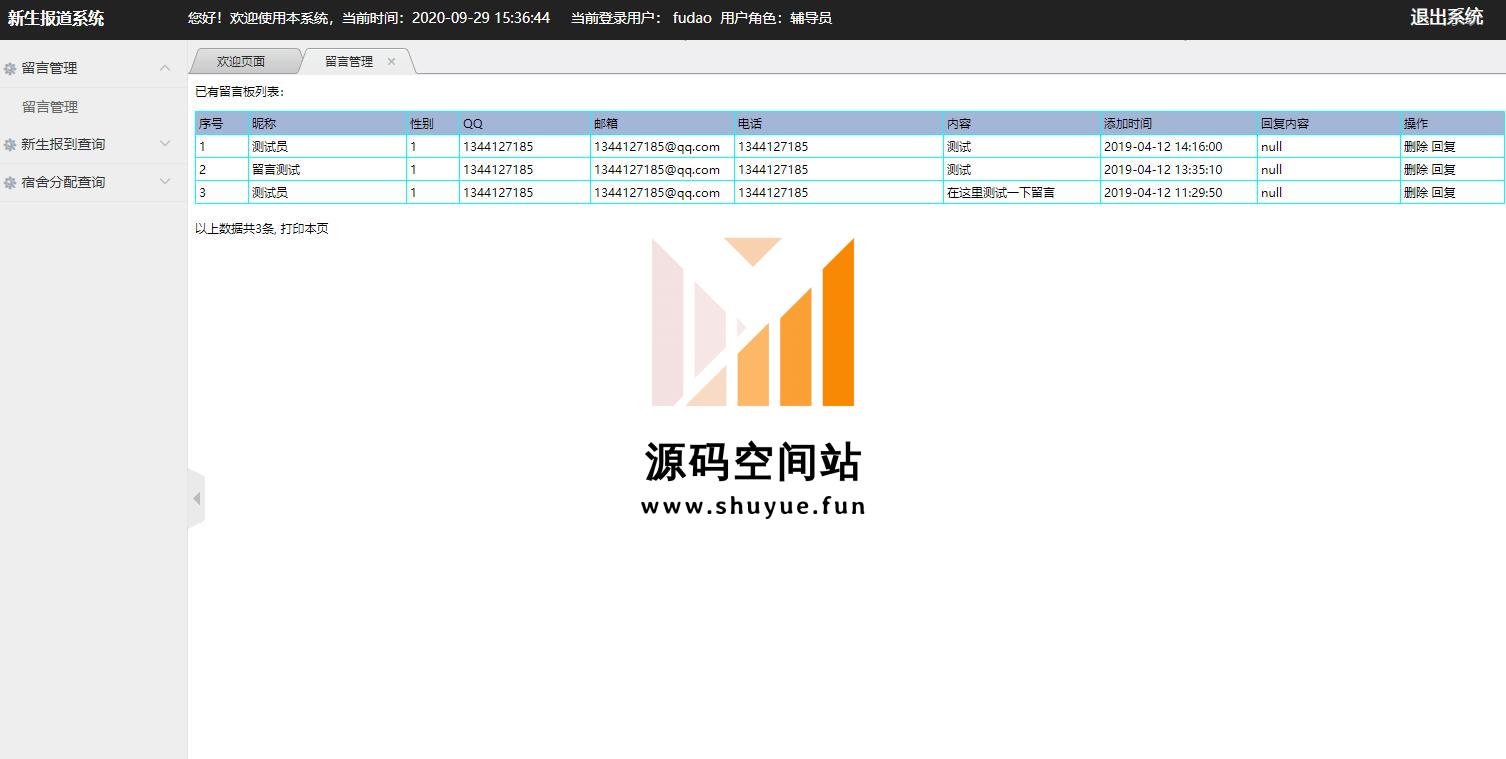Image resolution: width=1506 pixels, height=759 pixels.
Task: Expand the 宿舍分配查询 section
Action: coord(165,182)
